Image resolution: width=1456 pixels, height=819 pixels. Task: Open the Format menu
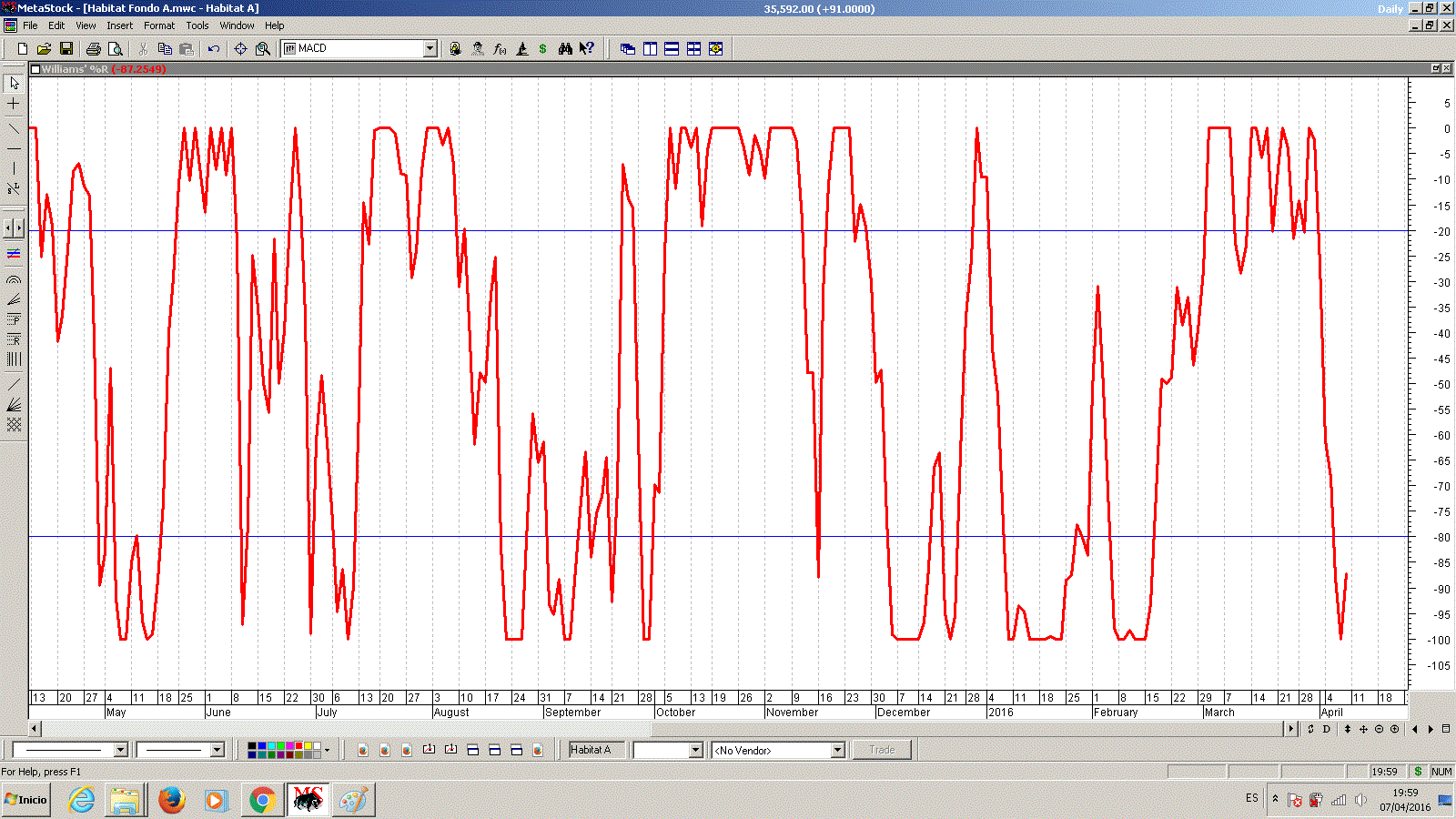point(159,25)
